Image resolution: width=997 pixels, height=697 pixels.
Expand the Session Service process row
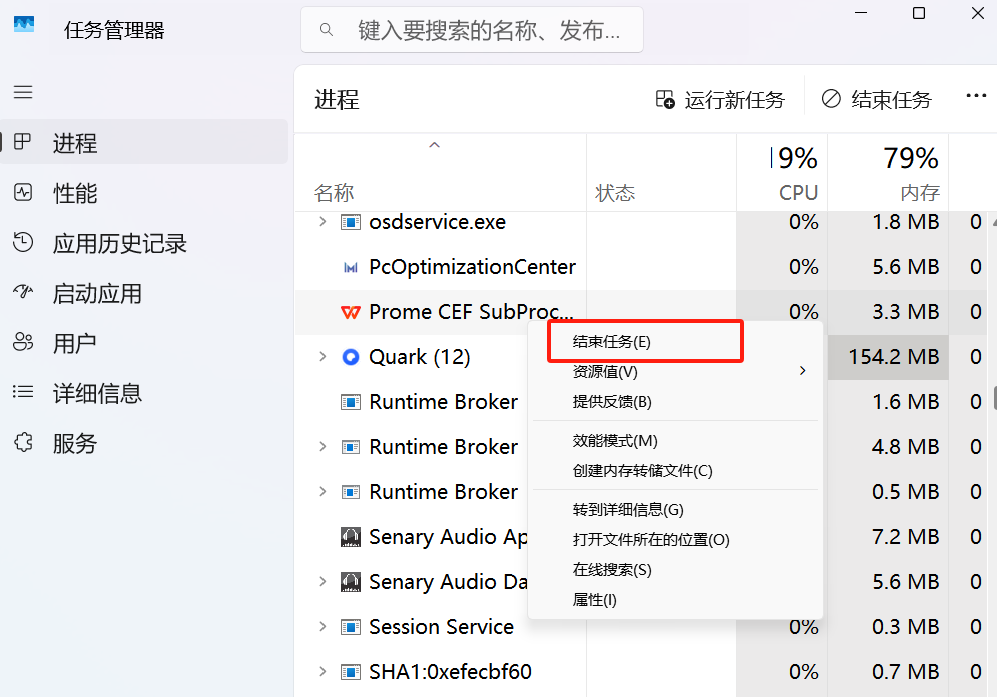point(322,627)
